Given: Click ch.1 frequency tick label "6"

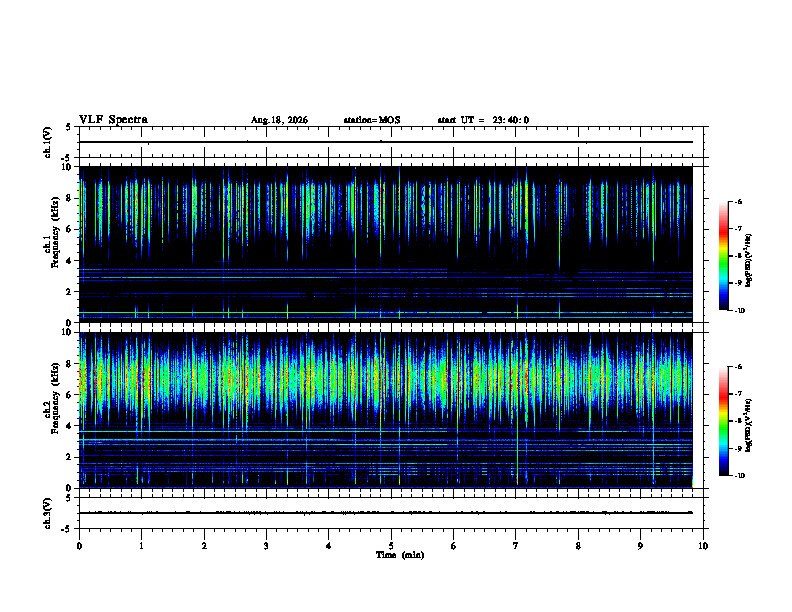Looking at the screenshot, I should tap(70, 229).
